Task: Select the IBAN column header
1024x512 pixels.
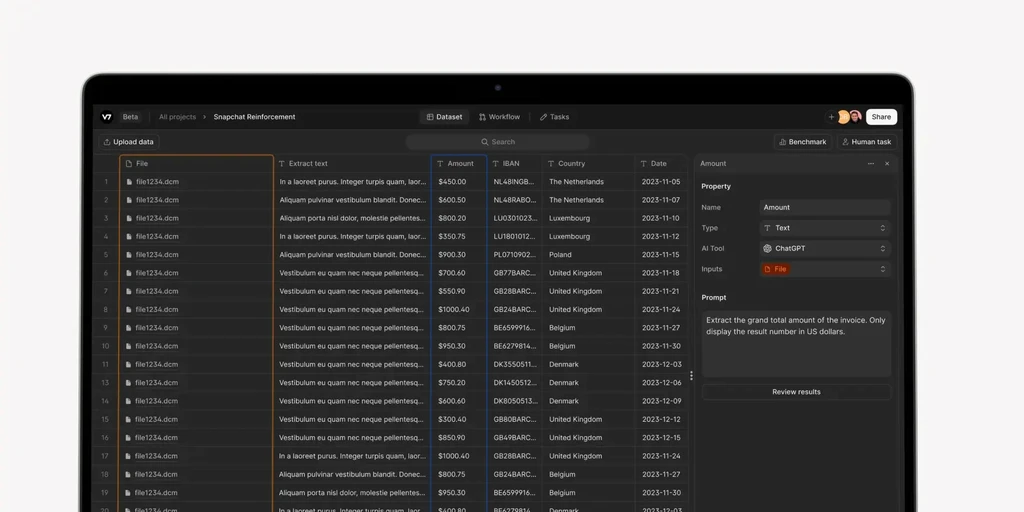Action: click(514, 164)
